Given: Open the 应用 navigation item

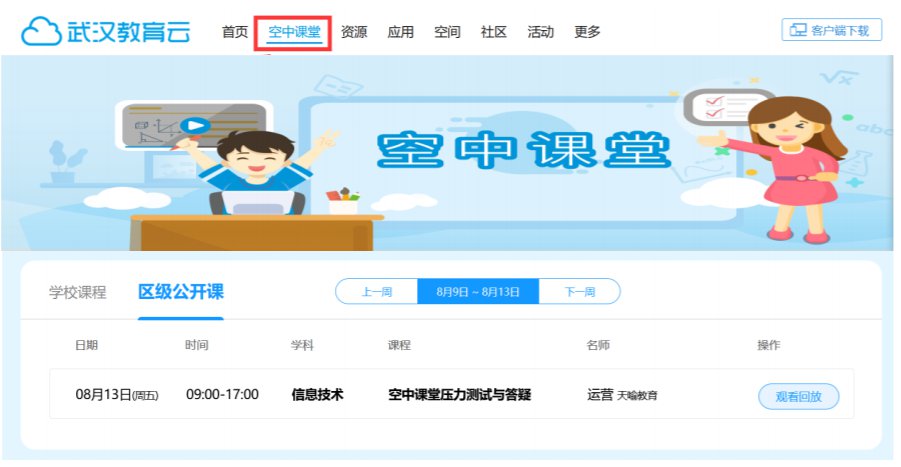Looking at the screenshot, I should pyautogui.click(x=401, y=32).
